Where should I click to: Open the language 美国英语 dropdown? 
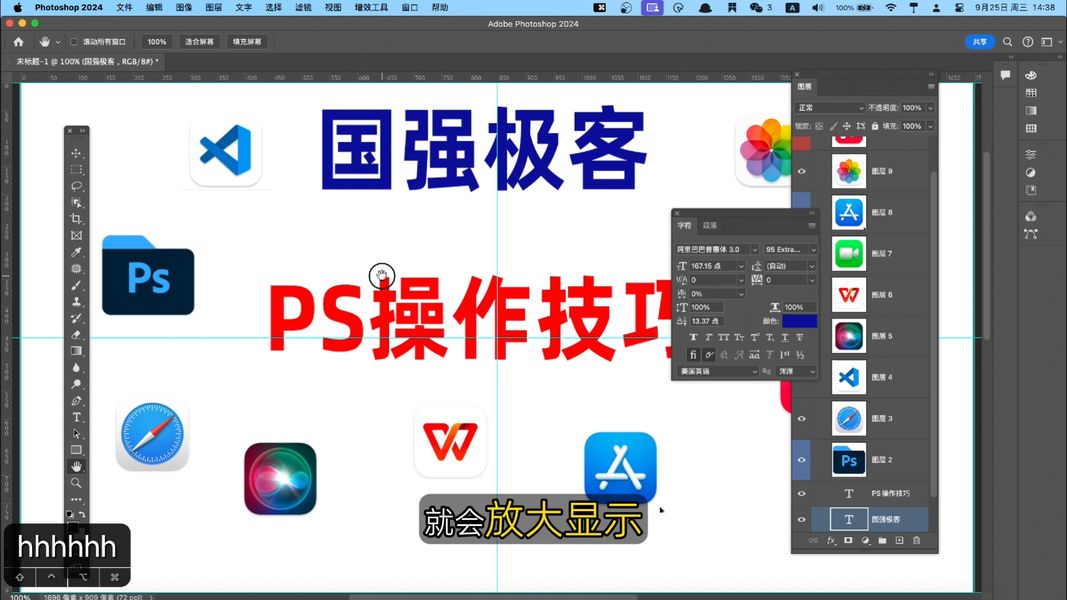718,371
